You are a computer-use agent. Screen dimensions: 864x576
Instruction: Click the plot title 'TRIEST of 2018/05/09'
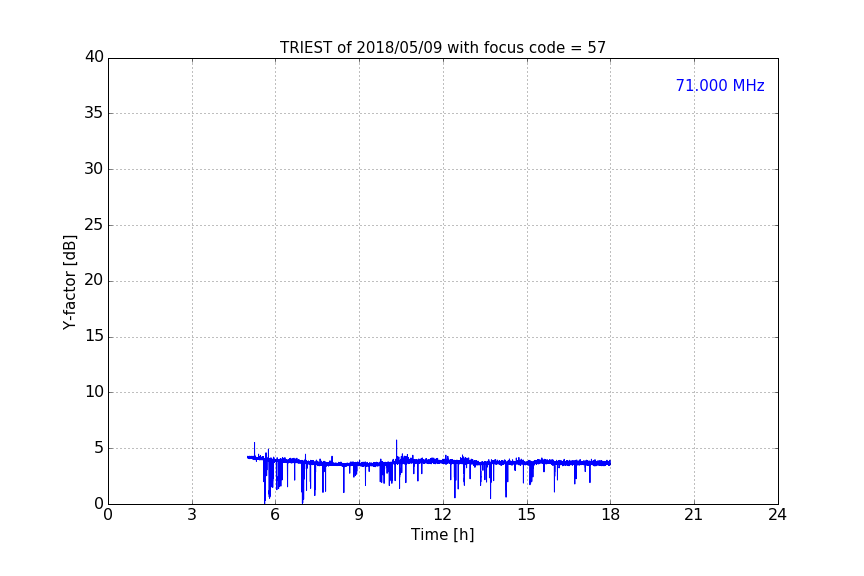(x=442, y=48)
